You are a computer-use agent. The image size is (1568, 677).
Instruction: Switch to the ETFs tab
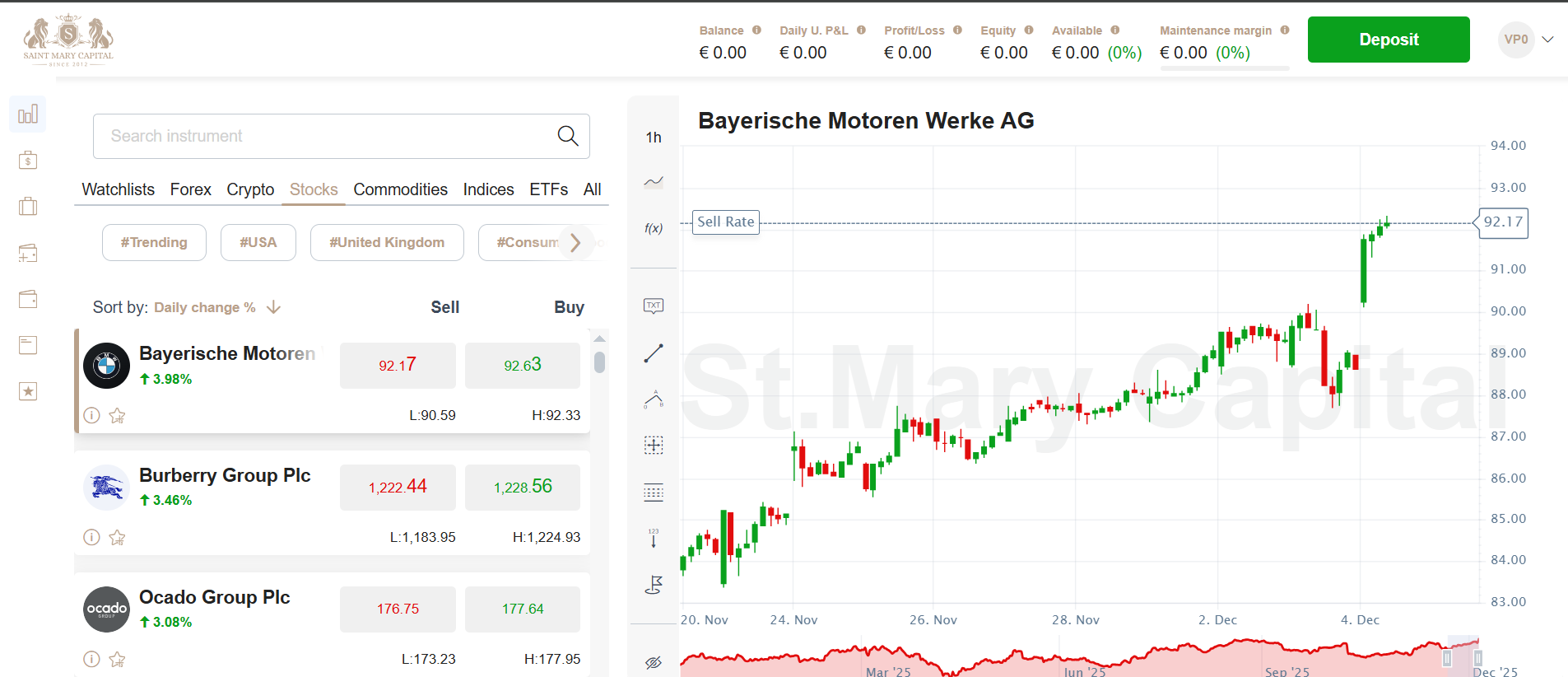549,189
